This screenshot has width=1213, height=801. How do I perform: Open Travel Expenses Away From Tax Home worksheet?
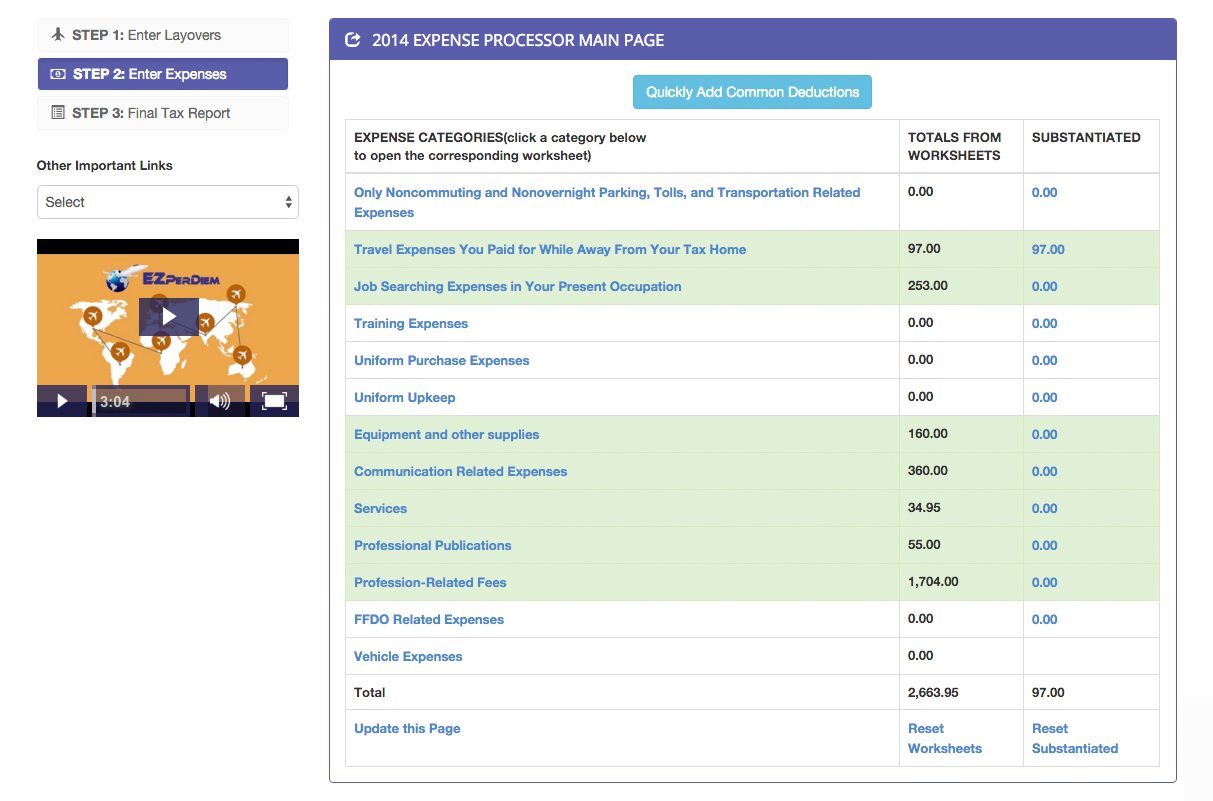(x=549, y=250)
